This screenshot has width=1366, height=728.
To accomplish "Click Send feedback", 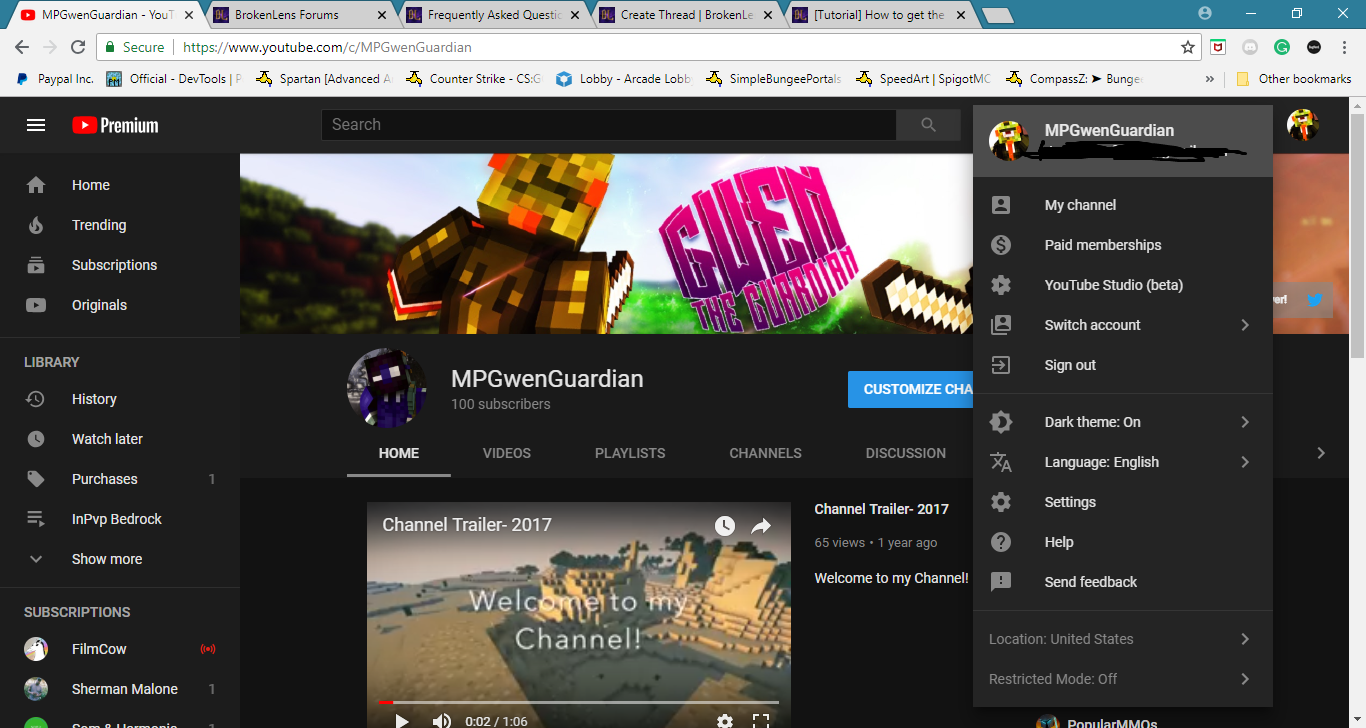I will 1122,582.
